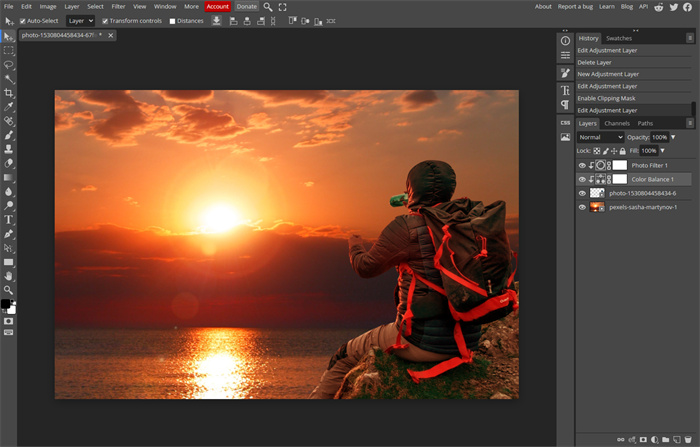Expand the Opacity slider arrow

click(x=673, y=137)
